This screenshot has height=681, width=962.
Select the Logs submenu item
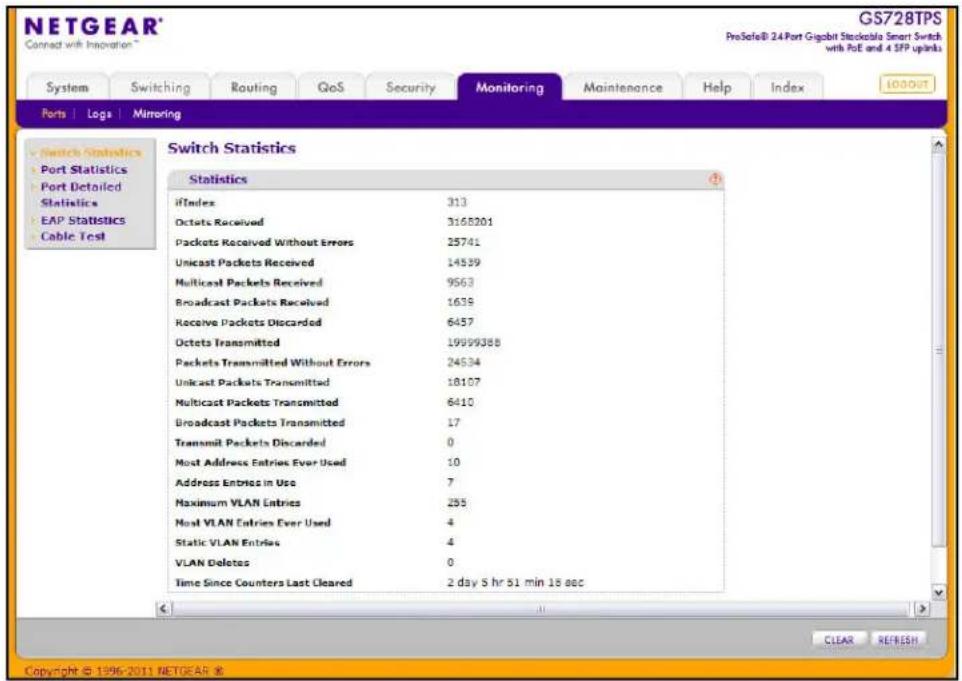click(99, 114)
